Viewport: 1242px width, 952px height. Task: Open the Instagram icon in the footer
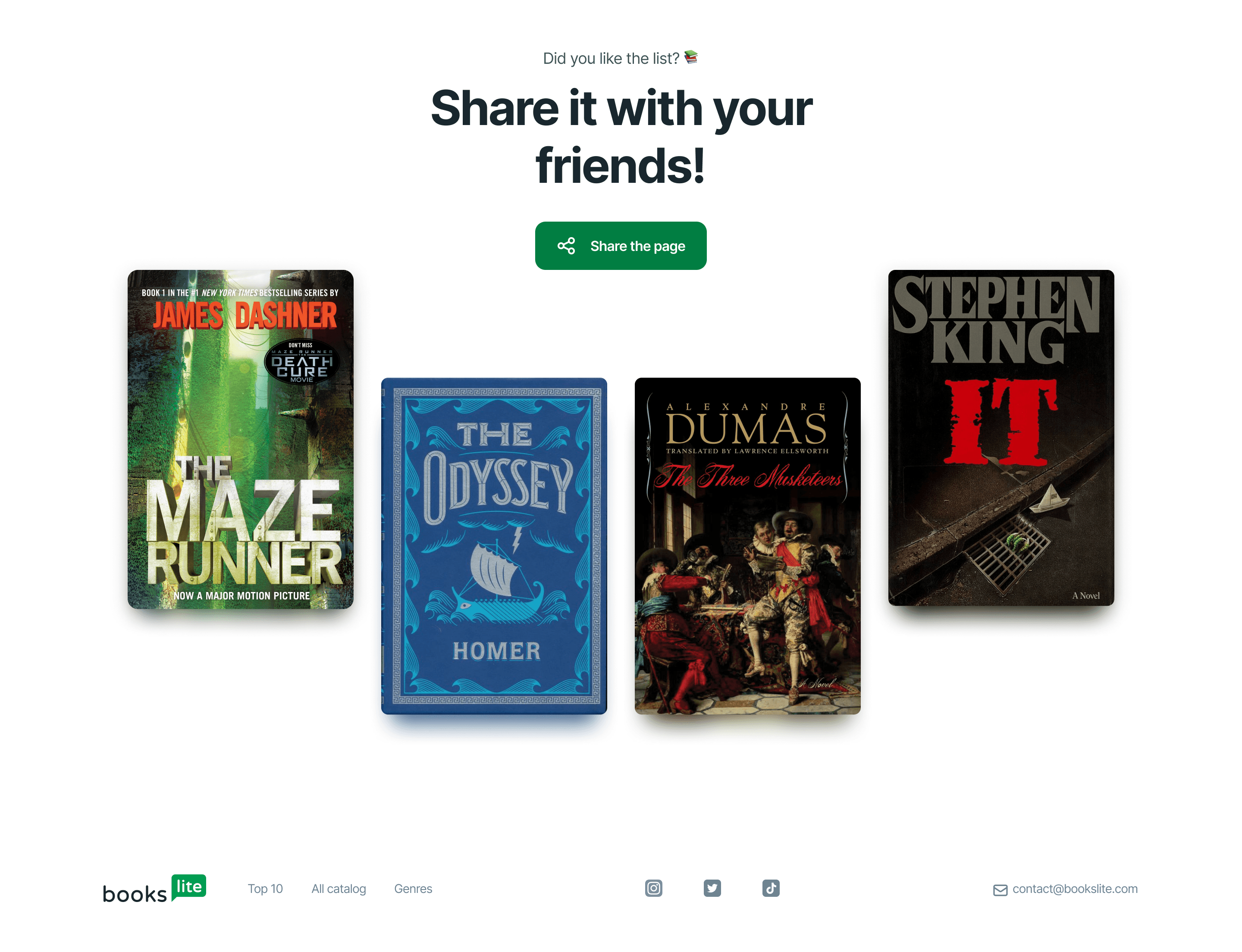(x=653, y=888)
